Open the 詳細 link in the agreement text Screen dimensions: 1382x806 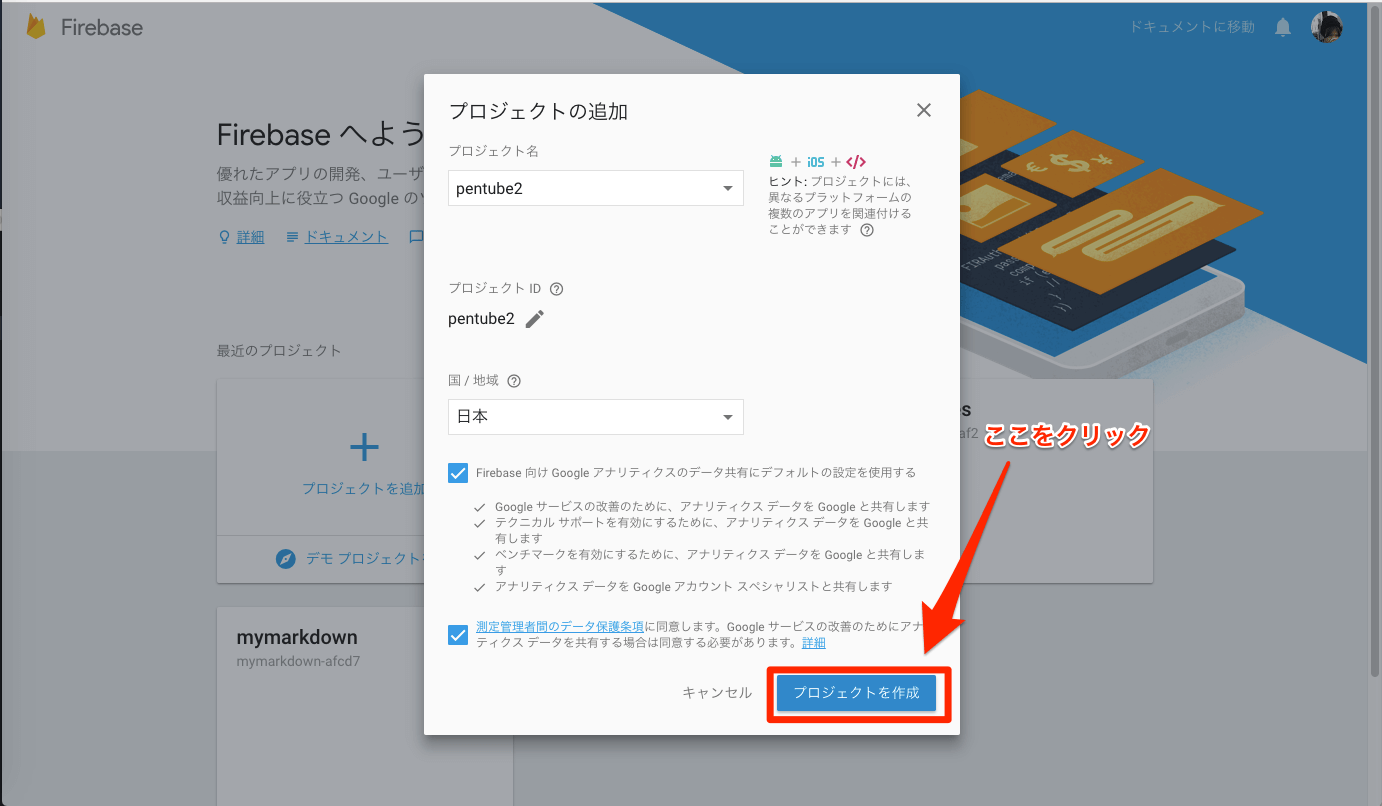coord(813,643)
